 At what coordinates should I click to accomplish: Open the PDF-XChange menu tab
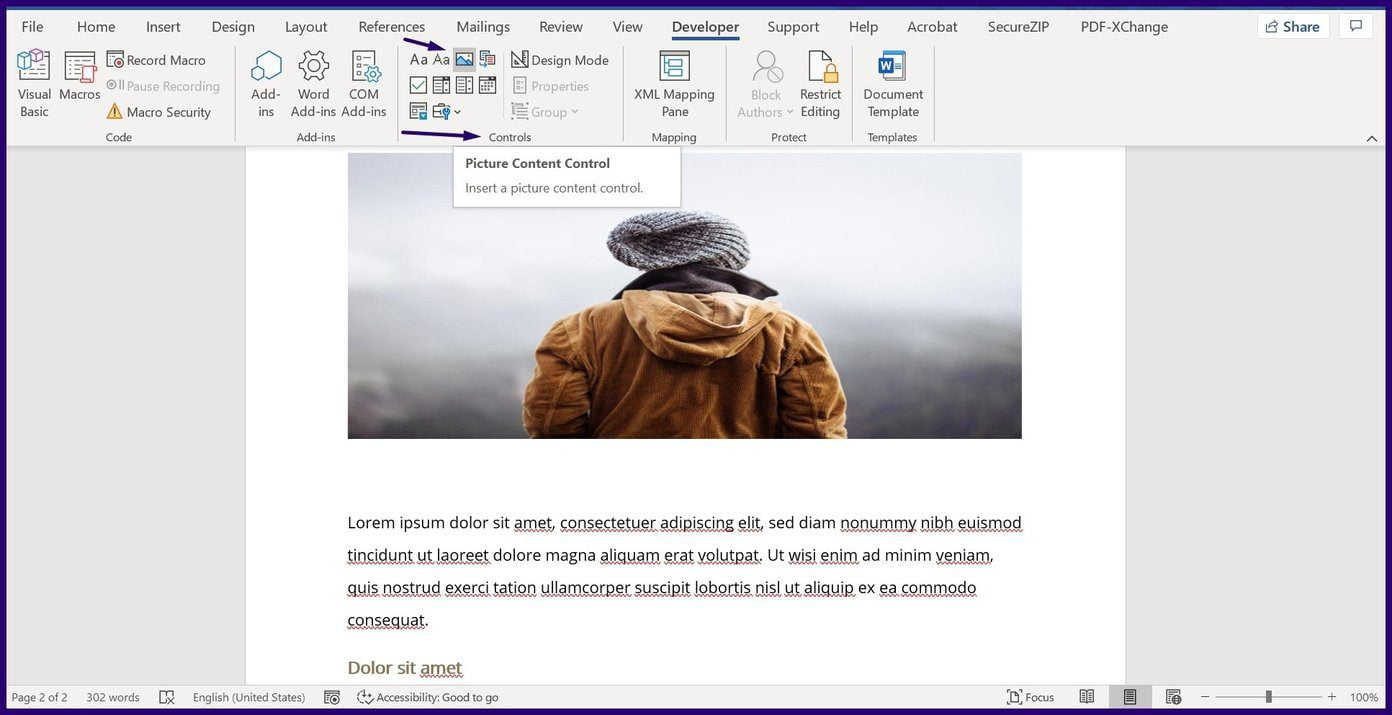pos(1123,26)
